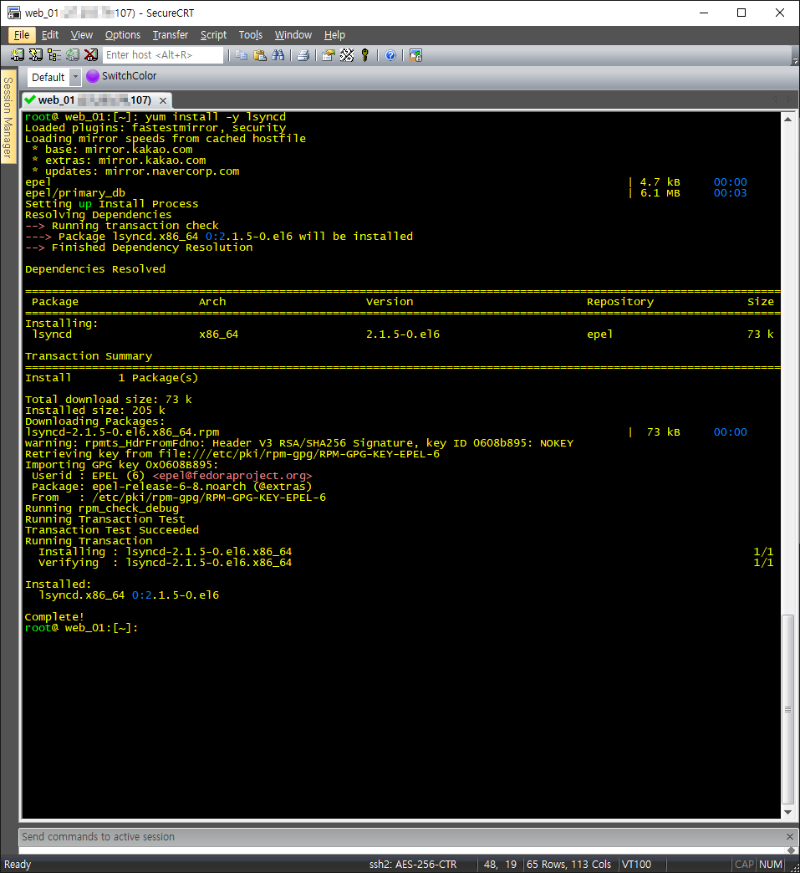Viewport: 800px width, 873px height.
Task: Open Session Options toolbar icon
Action: (328, 55)
